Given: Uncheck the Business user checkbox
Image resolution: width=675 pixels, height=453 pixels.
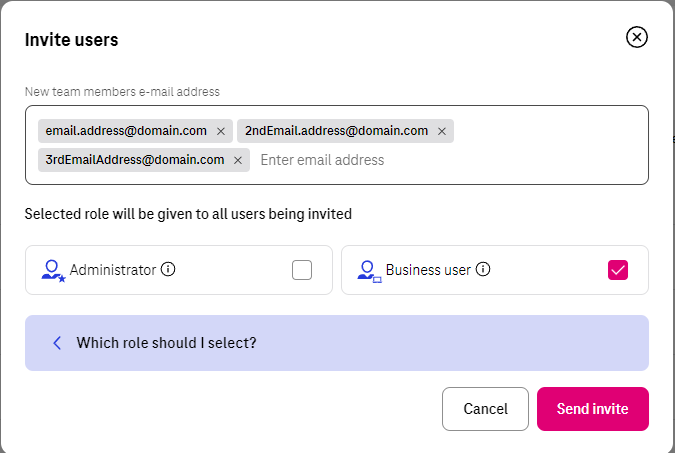Looking at the screenshot, I should pyautogui.click(x=618, y=270).
